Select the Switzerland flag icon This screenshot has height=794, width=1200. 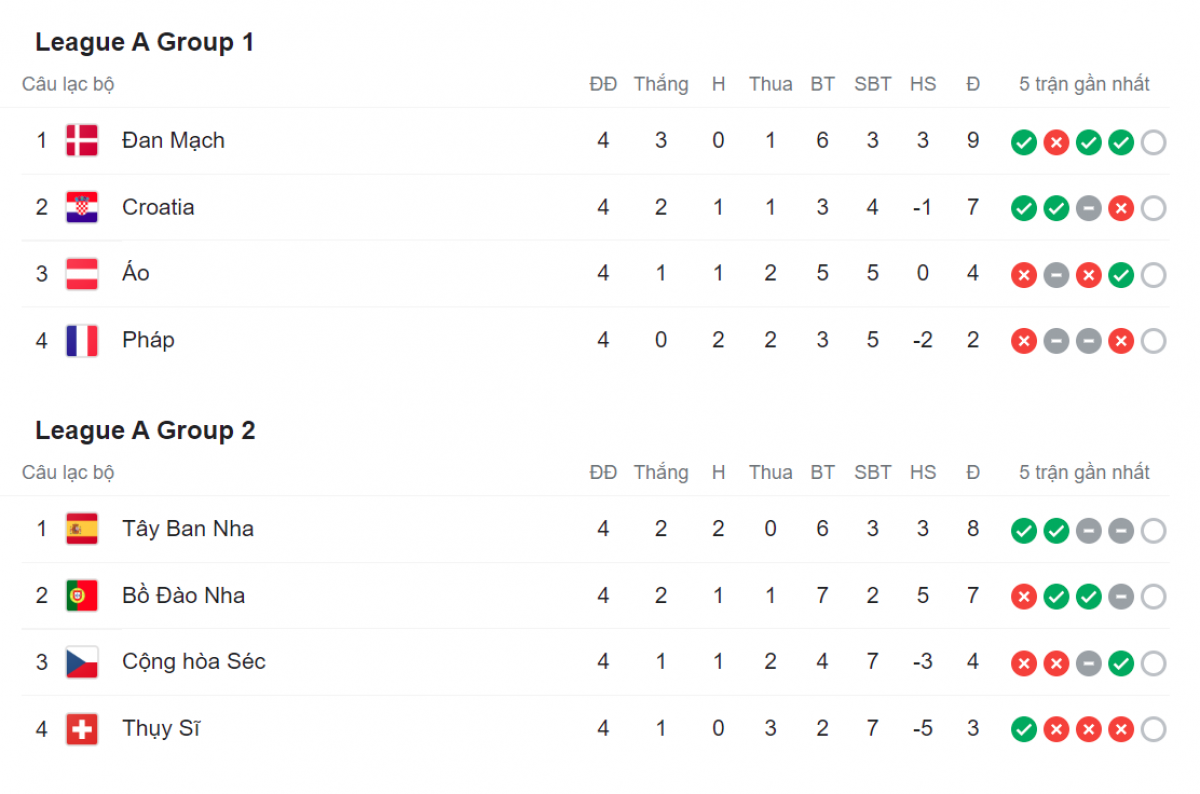tap(82, 729)
